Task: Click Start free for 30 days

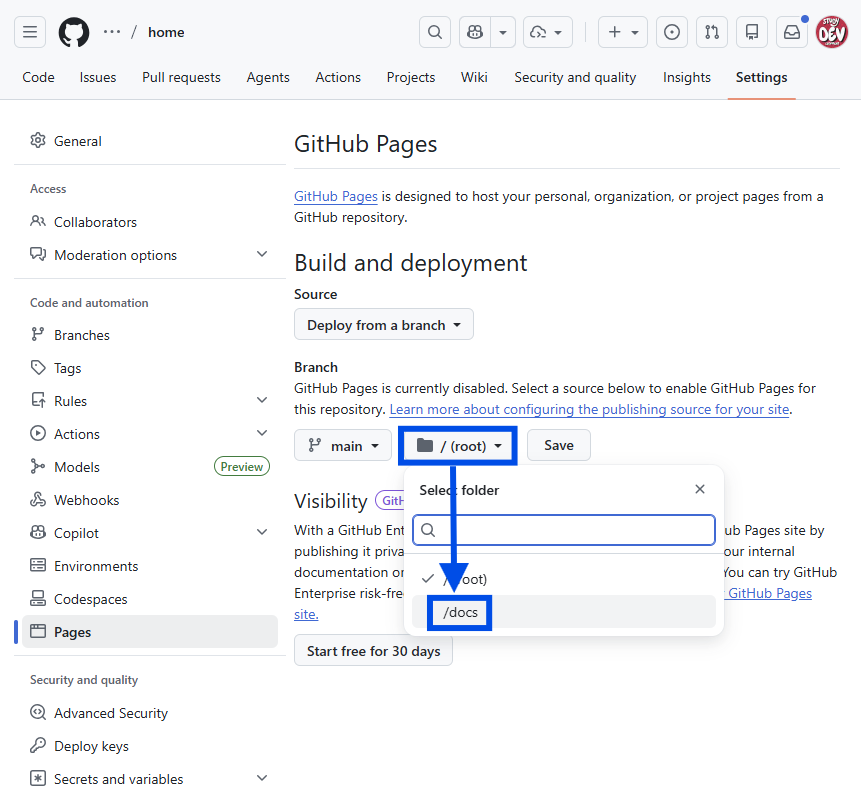Action: [373, 650]
